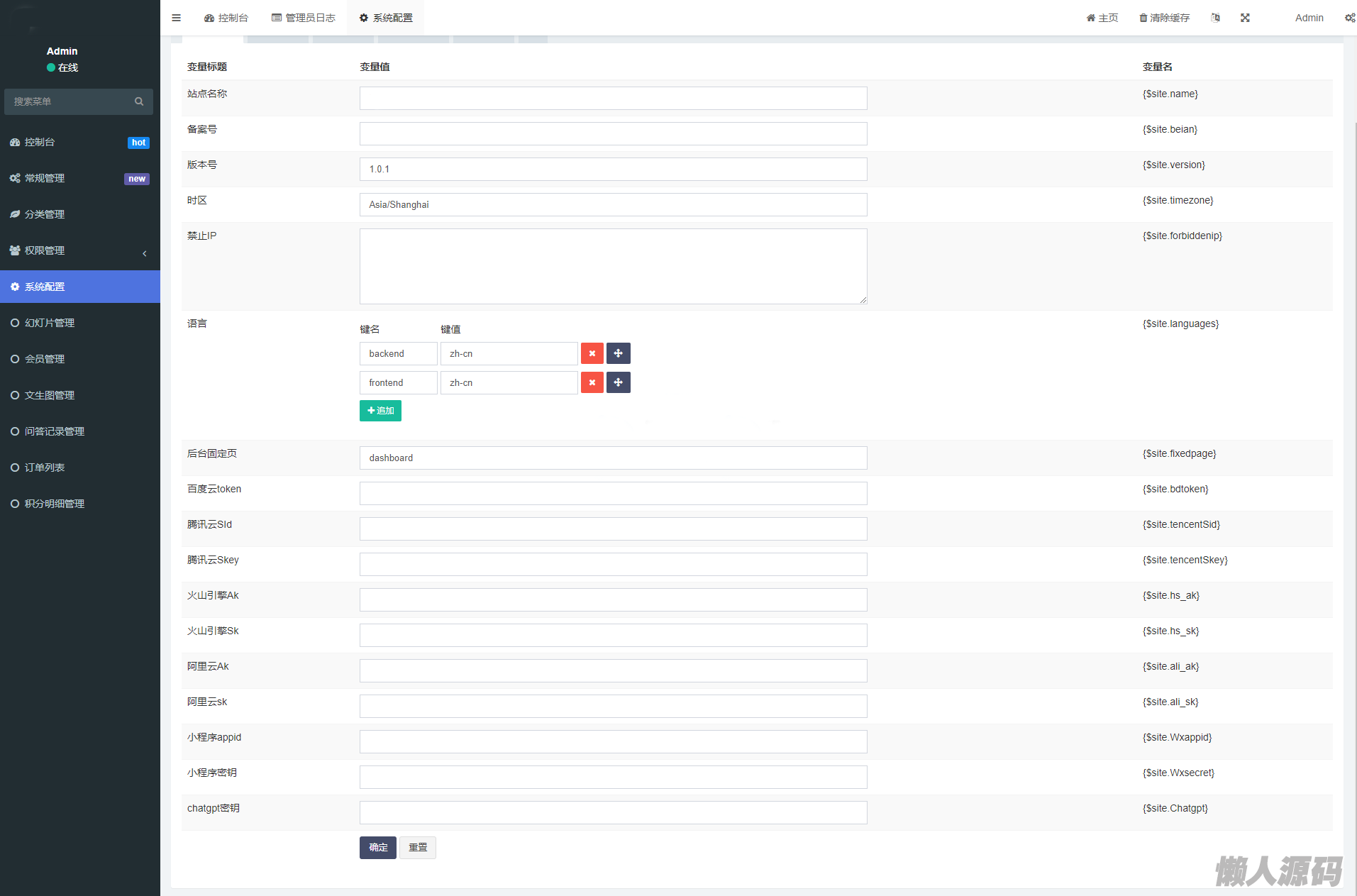Click the 火山引擎Ak input field
This screenshot has height=896, width=1357.
[614, 599]
